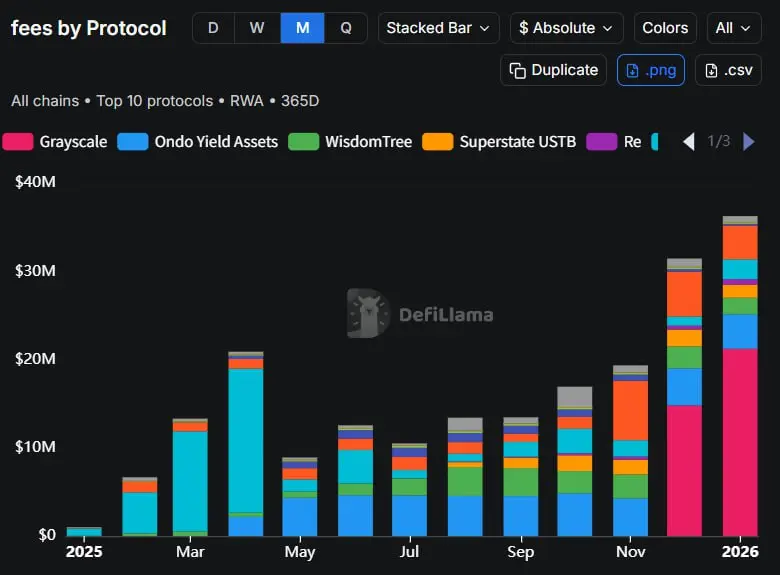
Task: Select the monthly (M) interval tab
Action: (302, 28)
